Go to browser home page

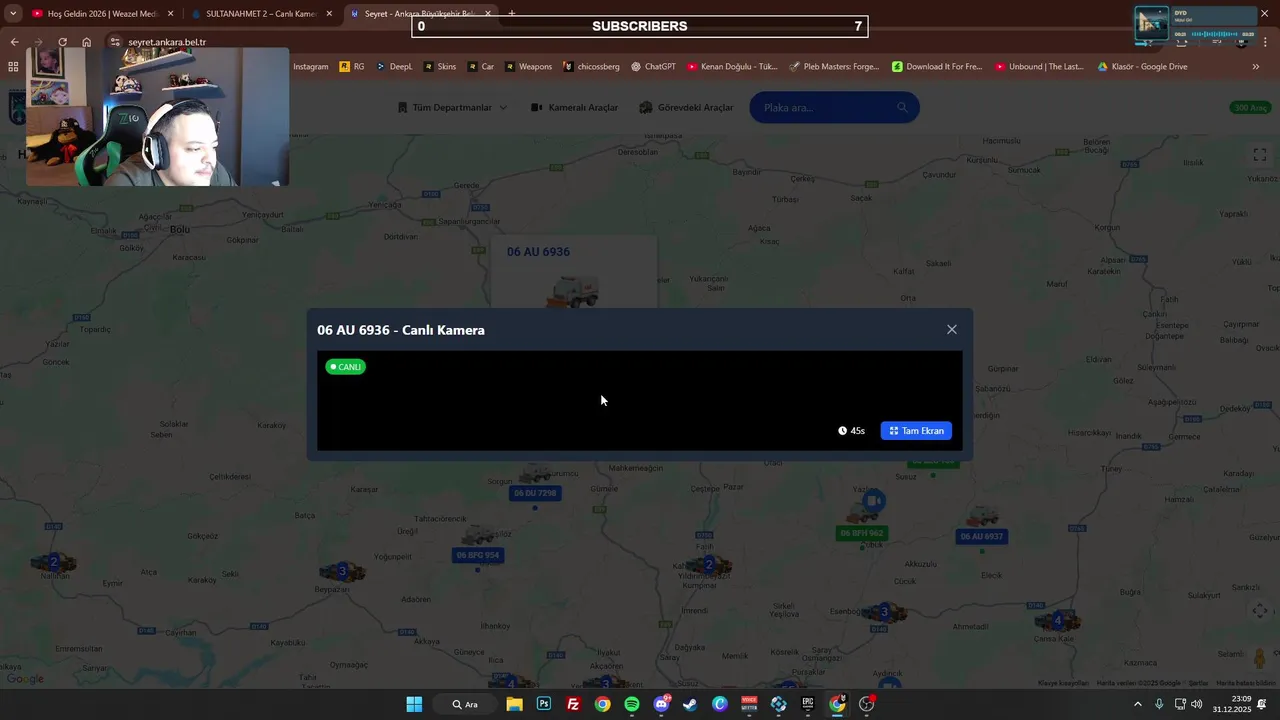[x=87, y=42]
